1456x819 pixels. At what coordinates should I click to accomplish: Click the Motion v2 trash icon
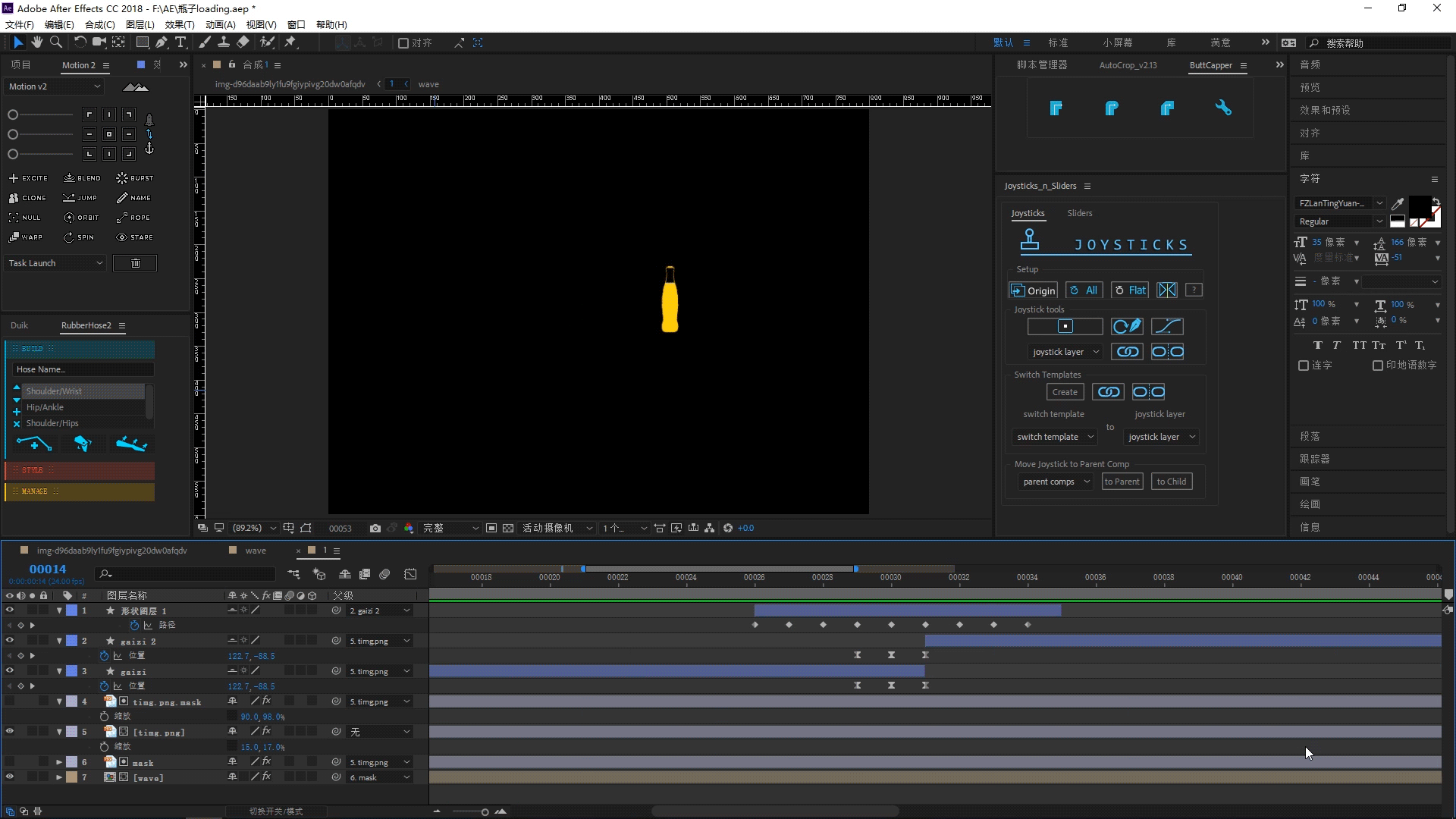click(x=135, y=263)
